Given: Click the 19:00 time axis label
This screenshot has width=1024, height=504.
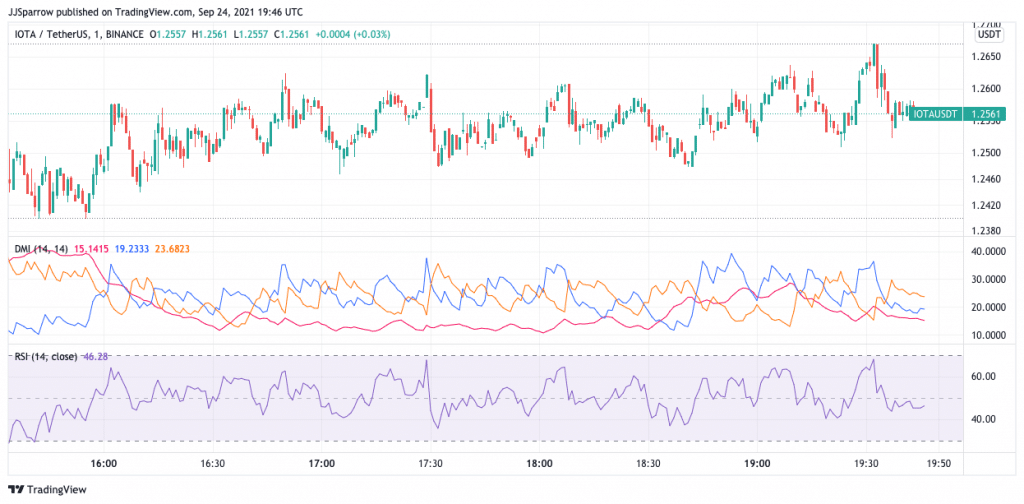Looking at the screenshot, I should (756, 464).
